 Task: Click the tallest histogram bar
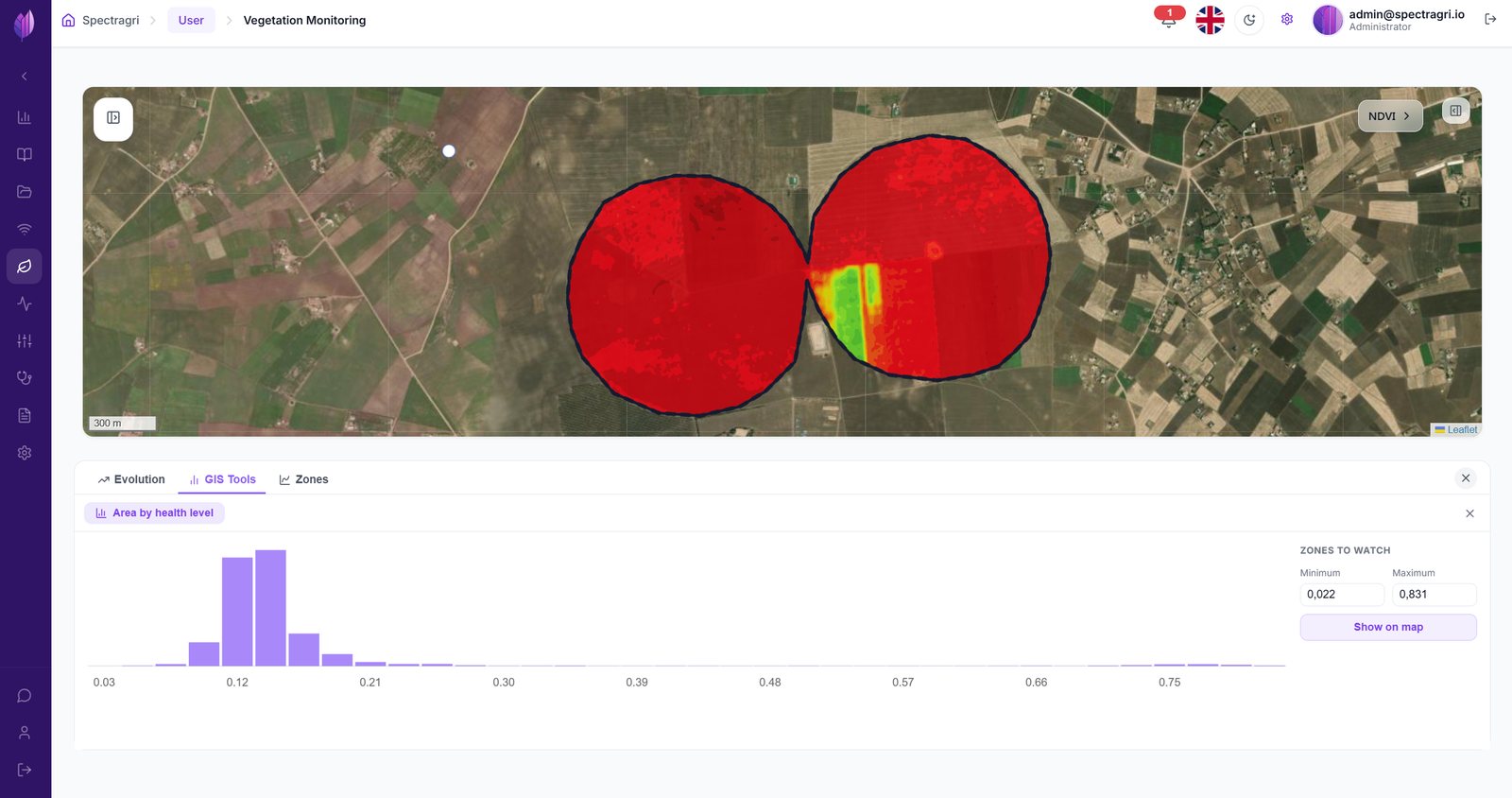270,608
